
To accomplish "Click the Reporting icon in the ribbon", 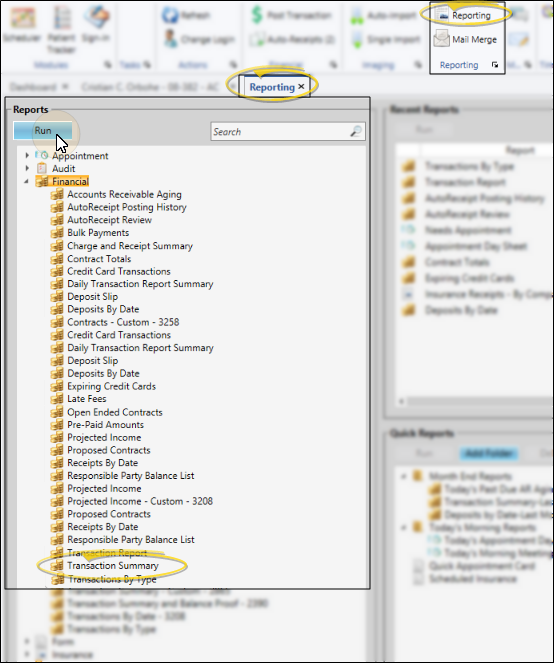I will 442,14.
